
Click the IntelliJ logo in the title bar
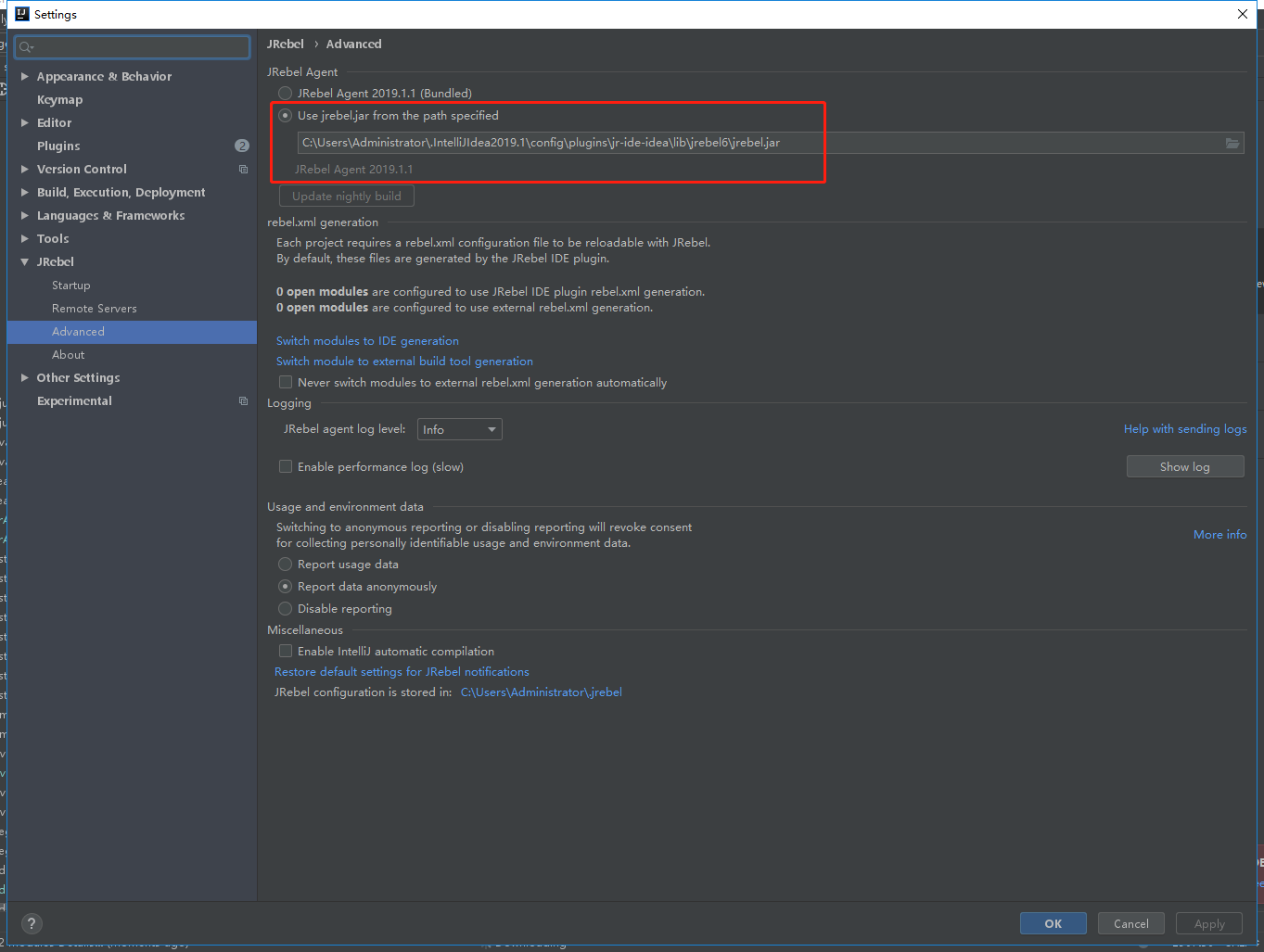21,14
